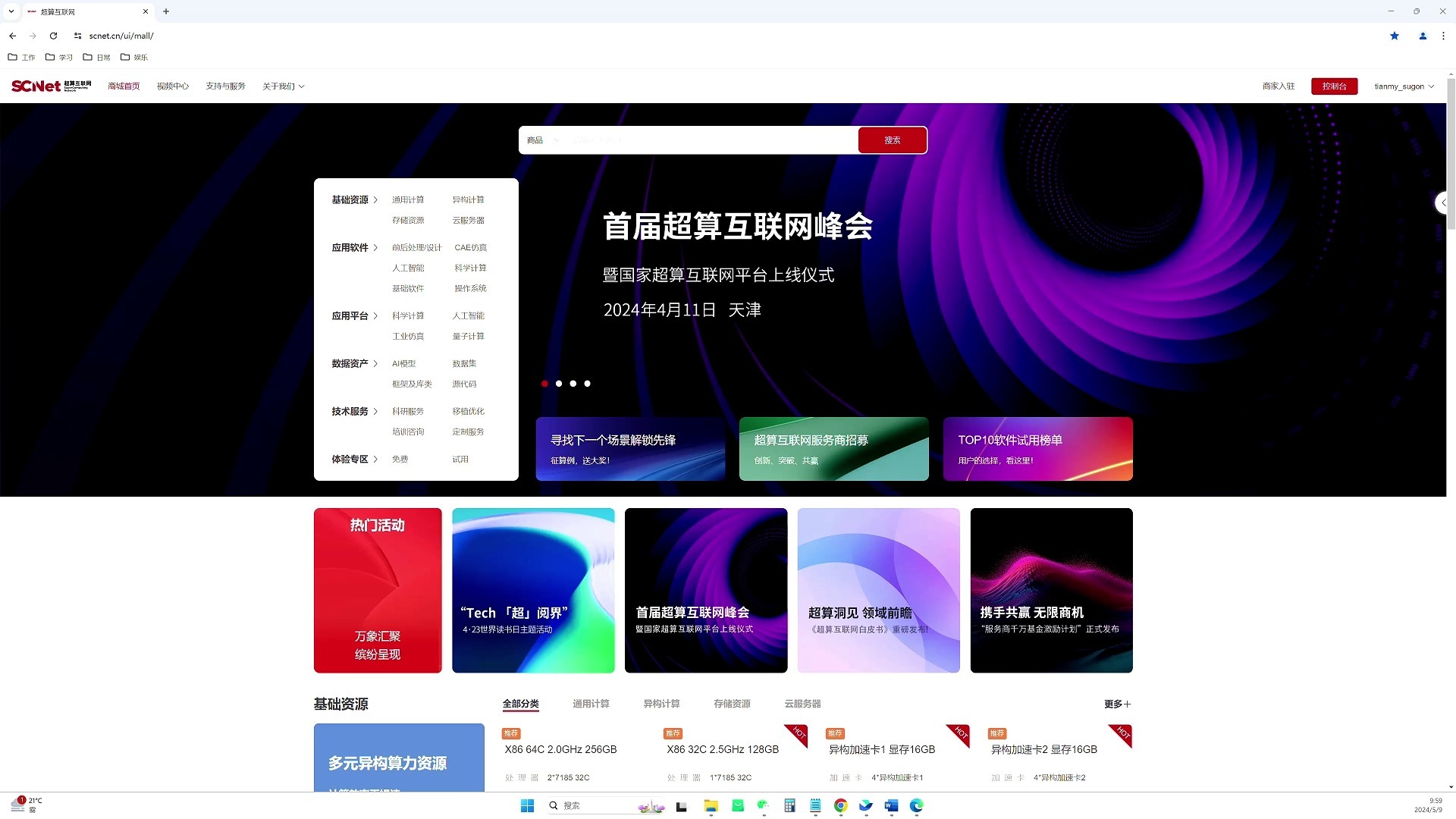
Task: Expand the 技术服务 category
Action: click(x=354, y=412)
